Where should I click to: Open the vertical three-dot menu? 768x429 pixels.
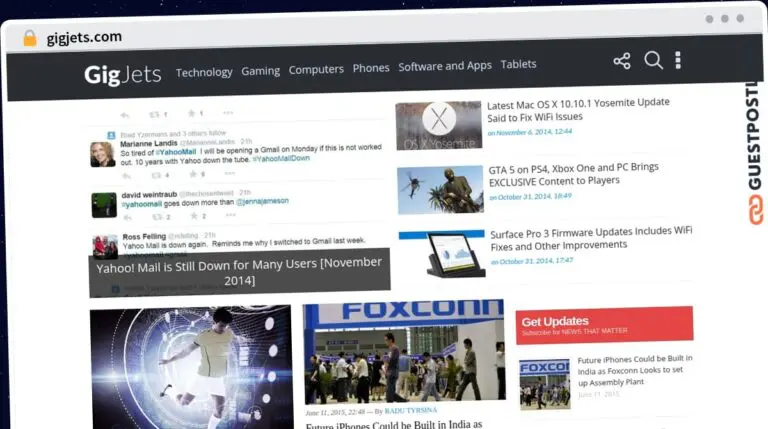click(x=678, y=61)
